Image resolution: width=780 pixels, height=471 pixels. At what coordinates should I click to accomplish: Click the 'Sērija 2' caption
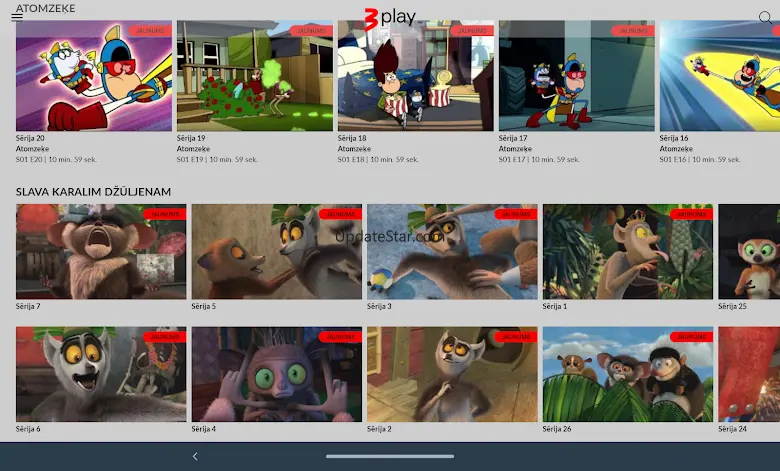coord(379,429)
